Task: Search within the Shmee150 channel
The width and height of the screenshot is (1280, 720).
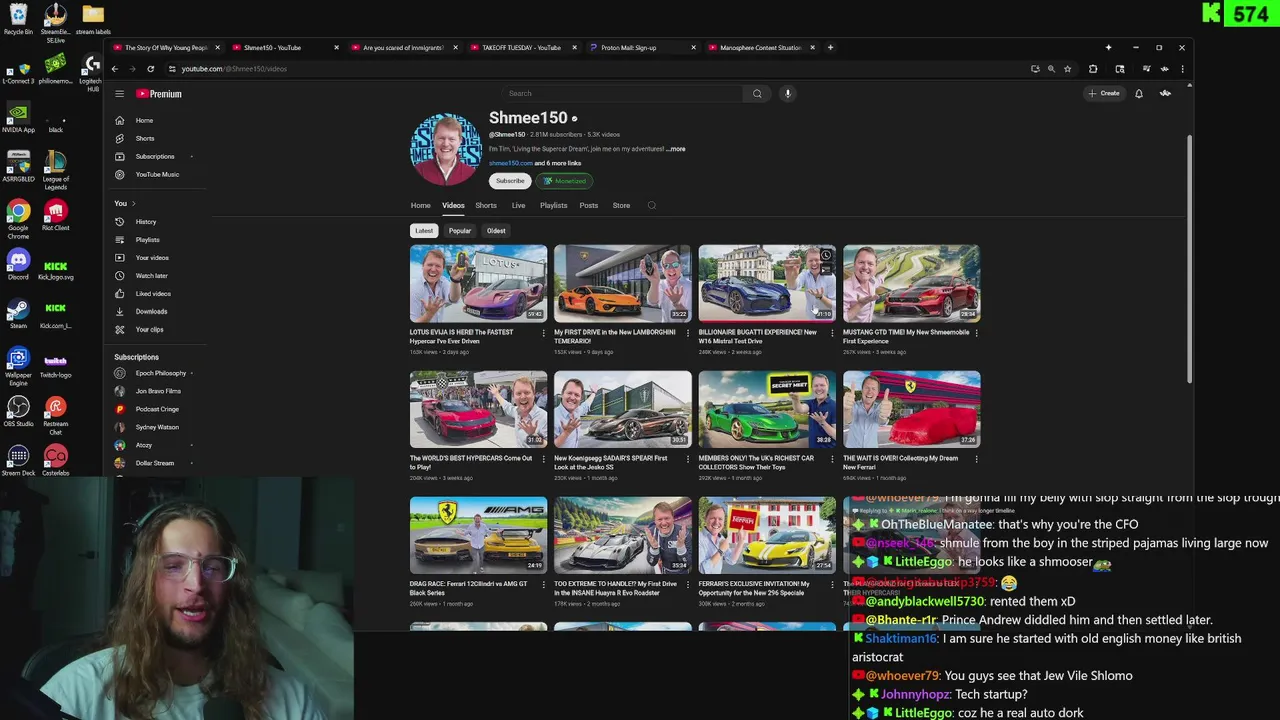Action: [652, 205]
